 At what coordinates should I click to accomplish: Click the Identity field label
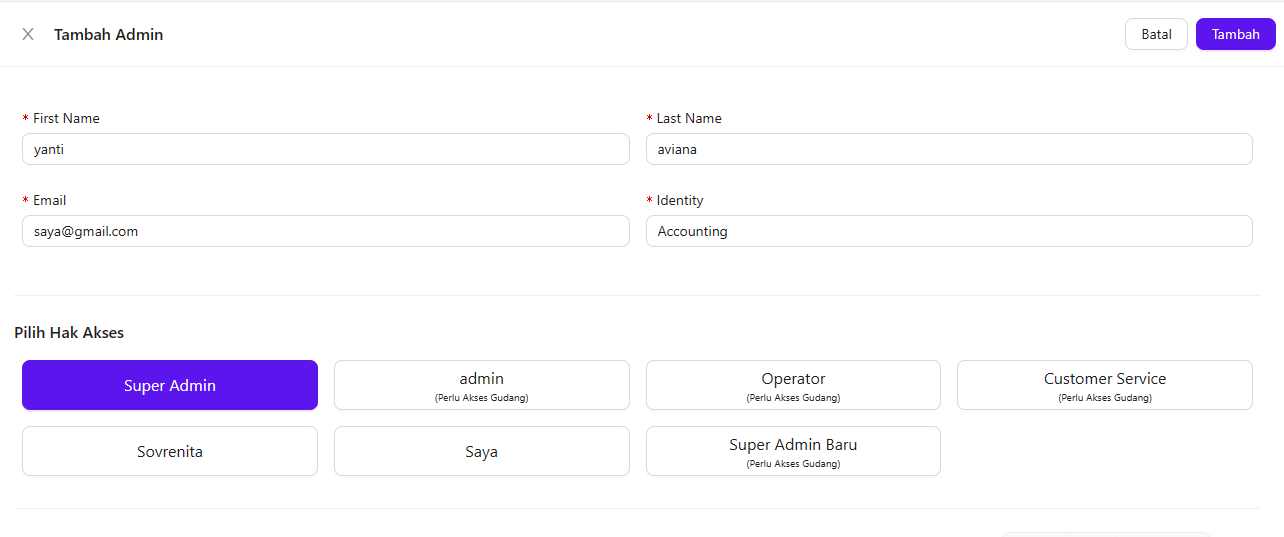[680, 200]
